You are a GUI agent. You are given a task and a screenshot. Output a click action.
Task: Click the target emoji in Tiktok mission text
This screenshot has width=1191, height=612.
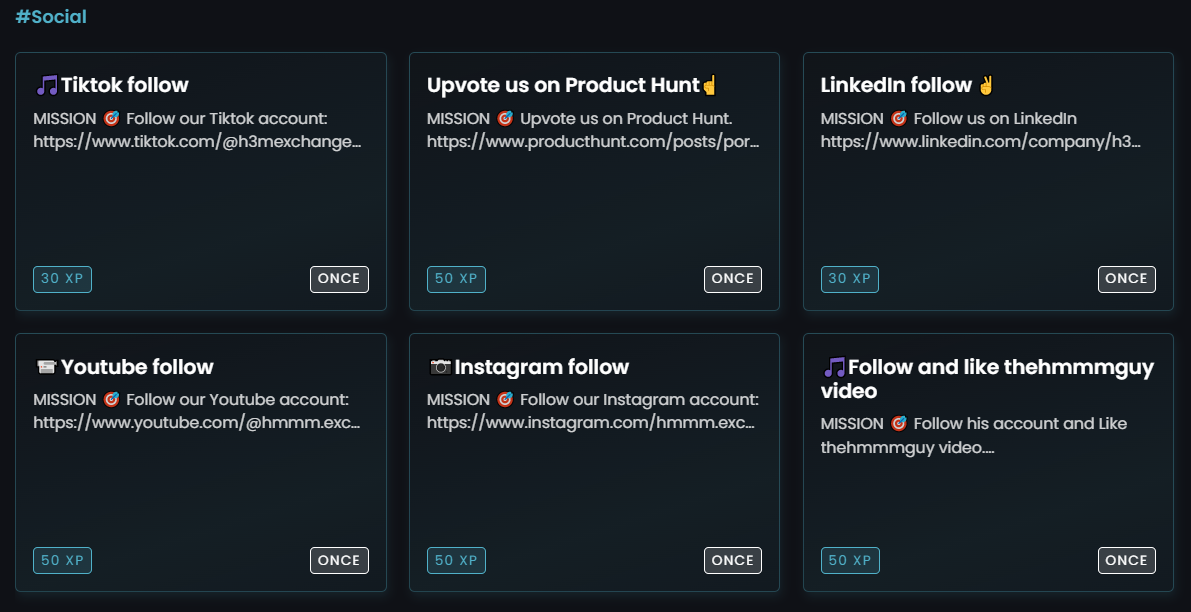pos(111,118)
